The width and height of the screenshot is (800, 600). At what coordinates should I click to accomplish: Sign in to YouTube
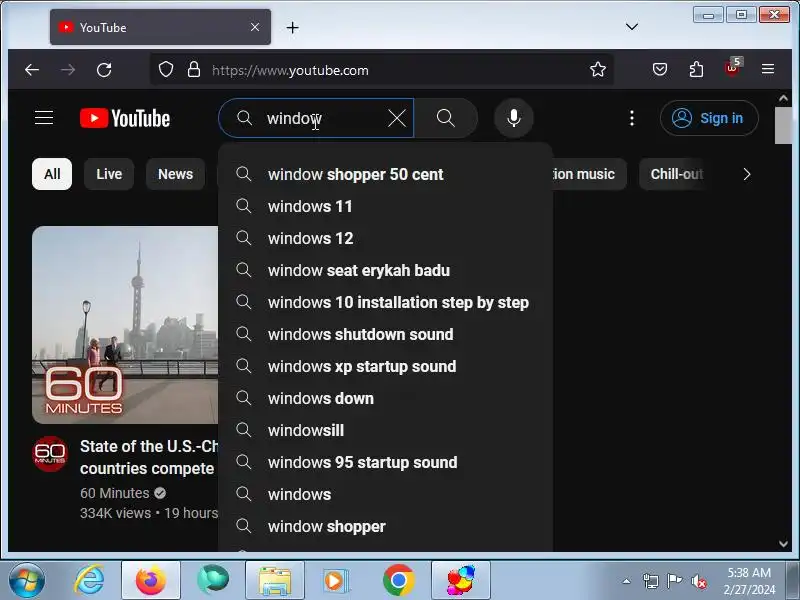pos(709,118)
